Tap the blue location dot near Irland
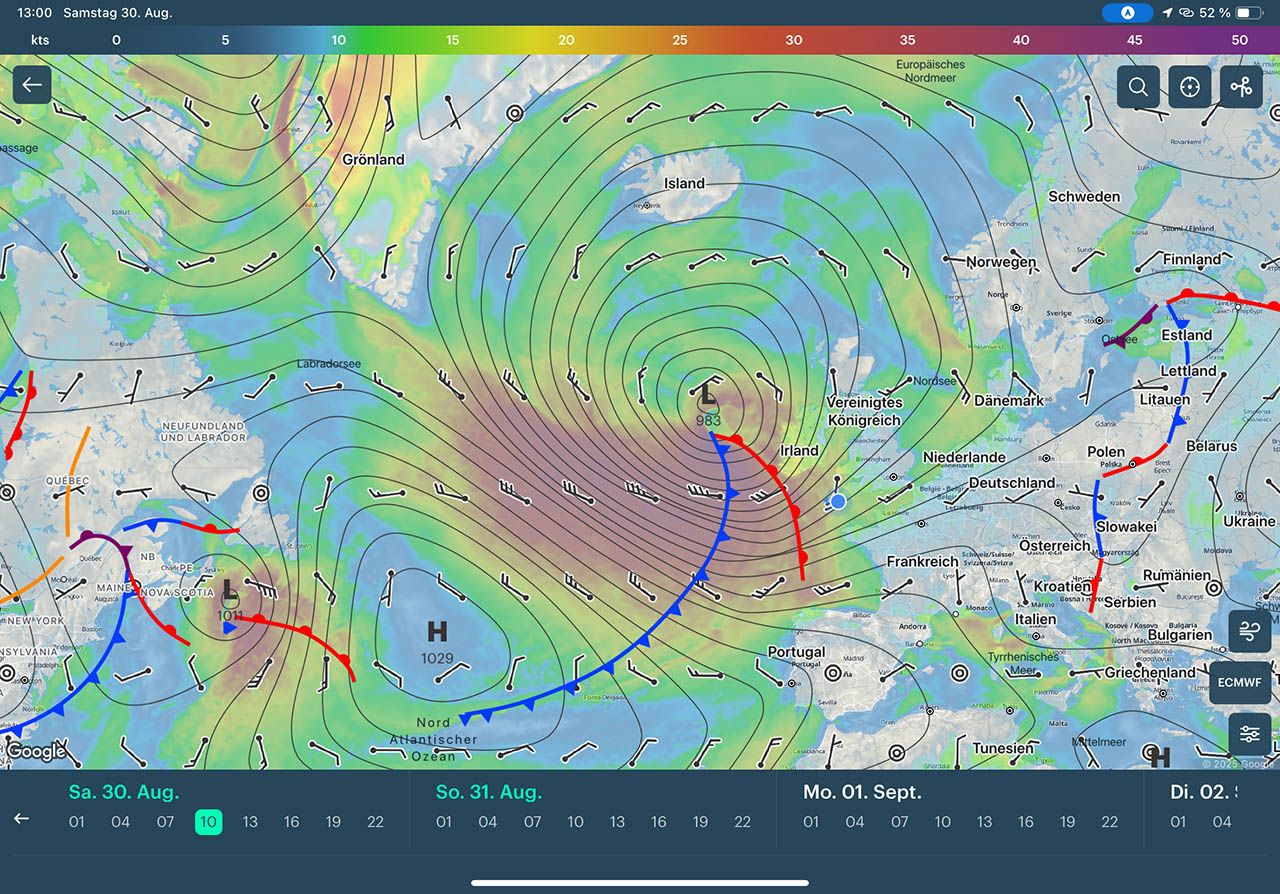The image size is (1280, 894). (838, 501)
